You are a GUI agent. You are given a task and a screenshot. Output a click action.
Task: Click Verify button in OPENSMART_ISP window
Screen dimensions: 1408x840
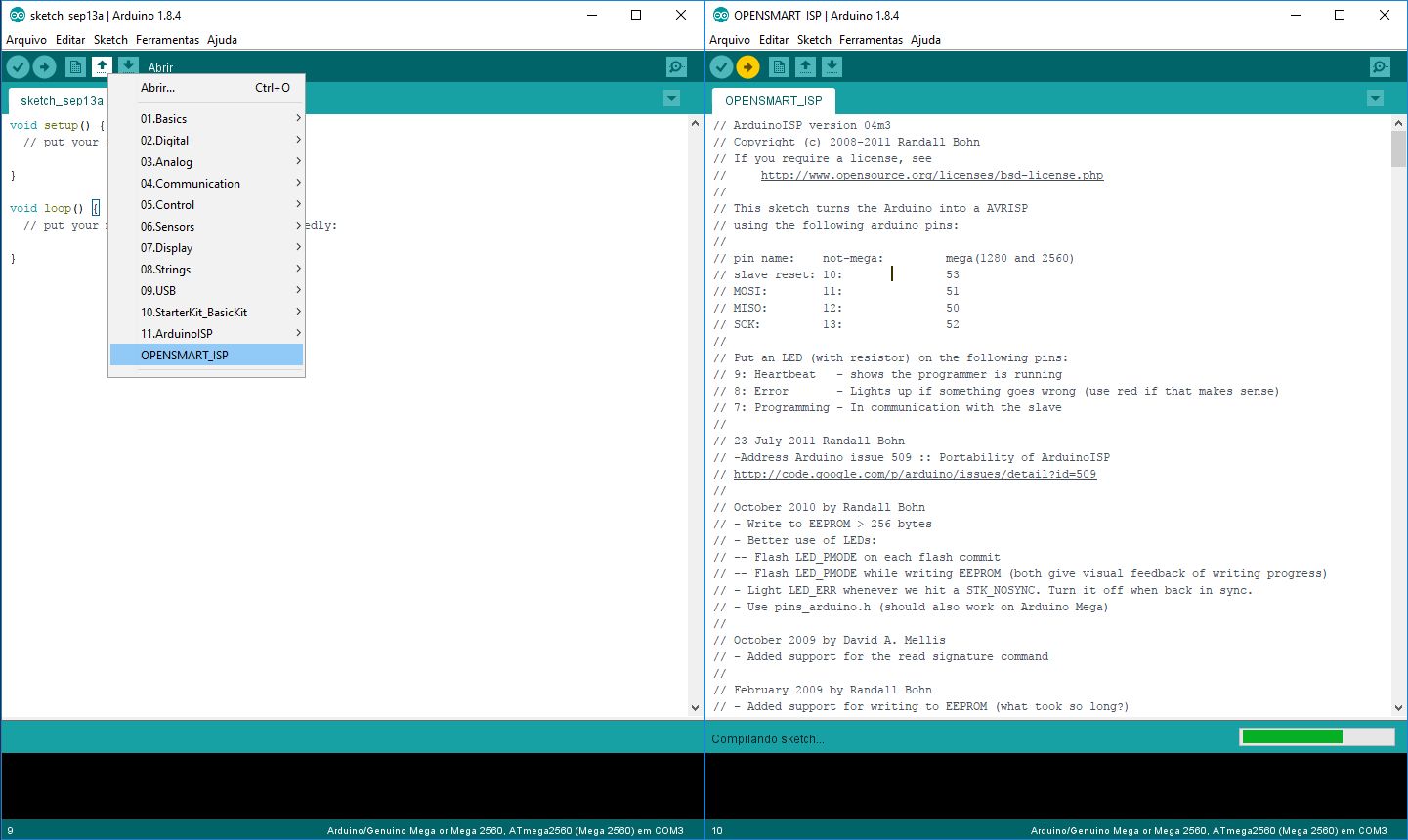[x=721, y=66]
